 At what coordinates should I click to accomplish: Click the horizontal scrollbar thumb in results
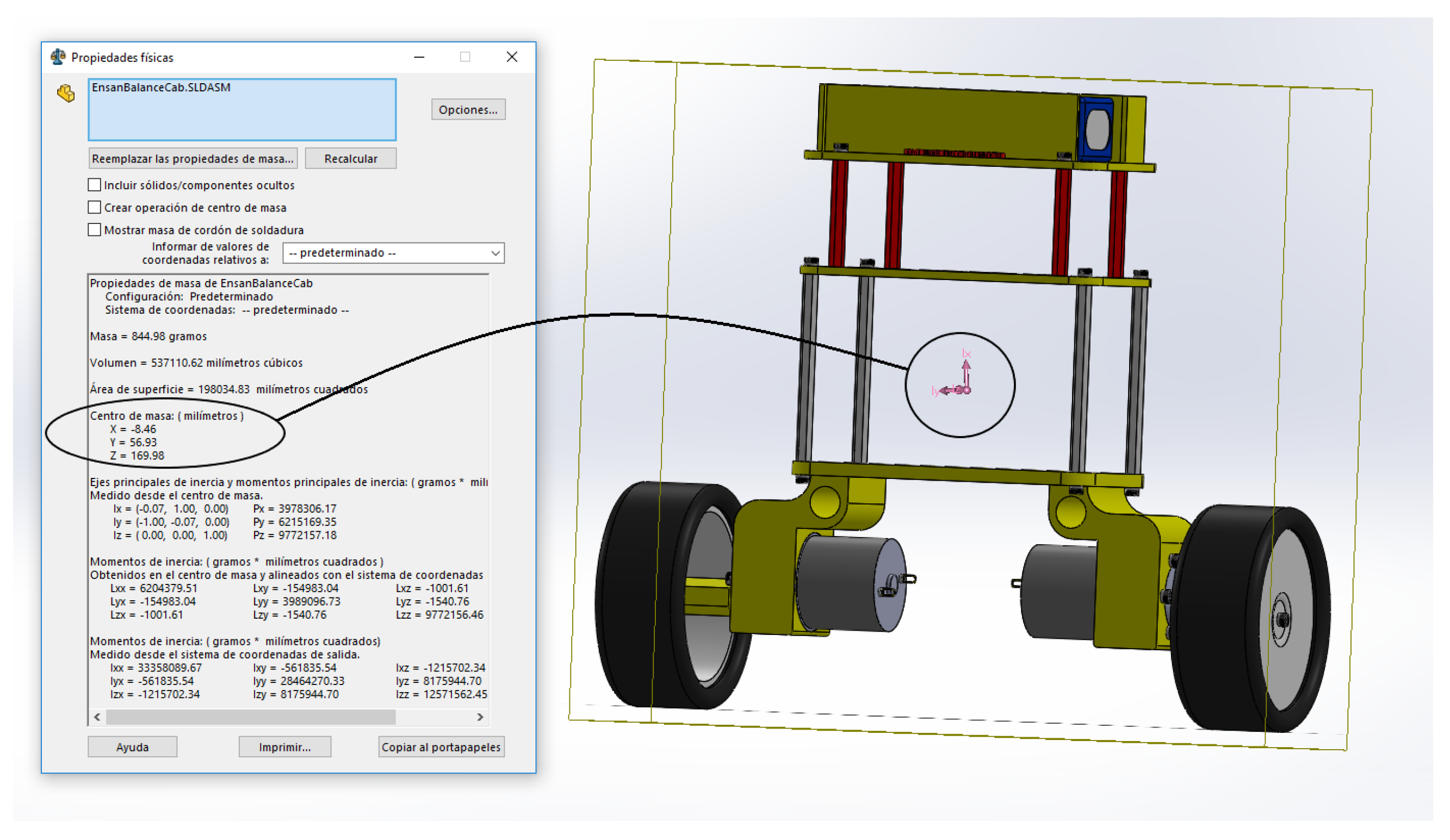click(251, 717)
